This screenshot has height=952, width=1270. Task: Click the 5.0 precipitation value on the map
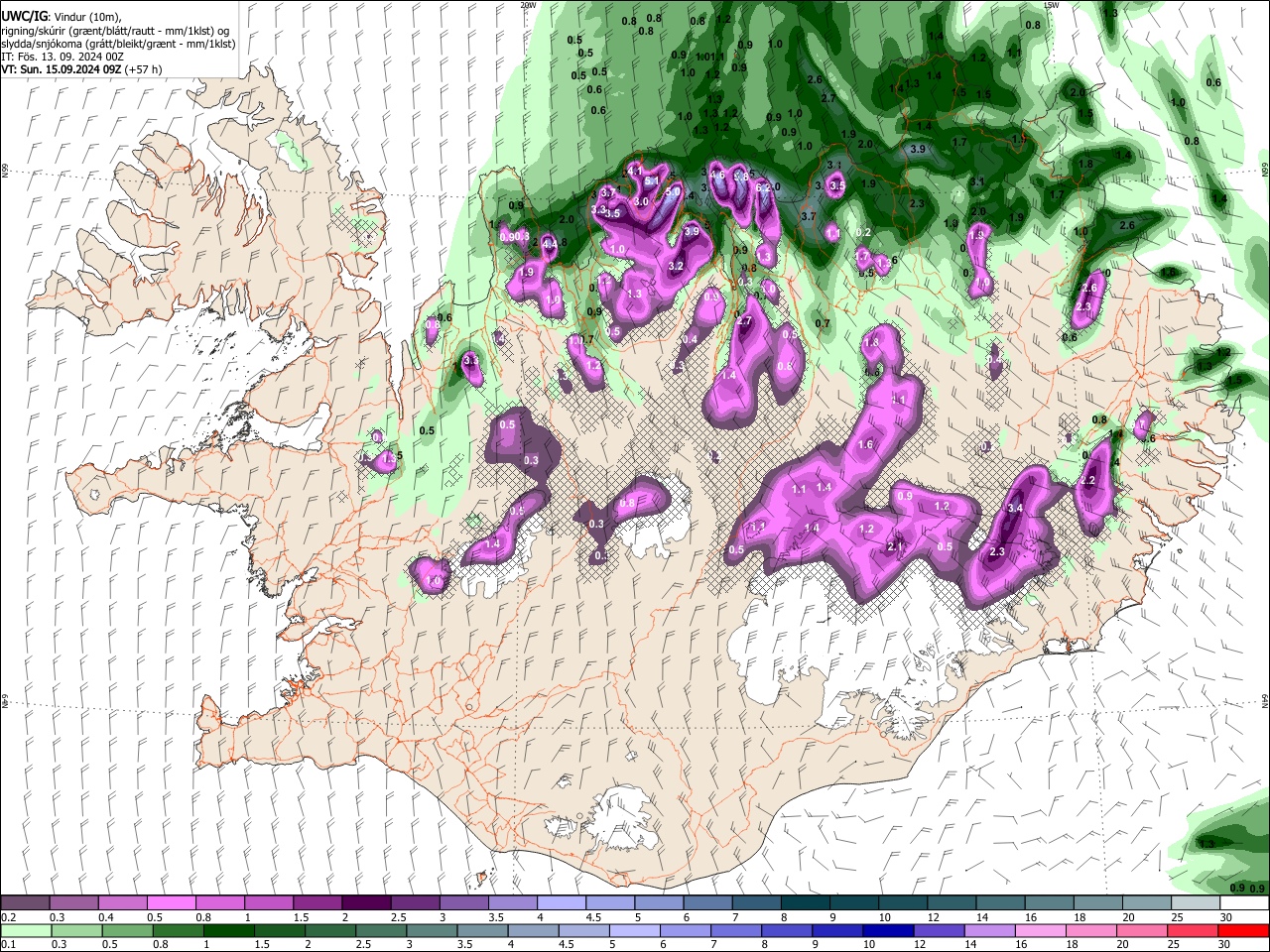pyautogui.click(x=673, y=191)
